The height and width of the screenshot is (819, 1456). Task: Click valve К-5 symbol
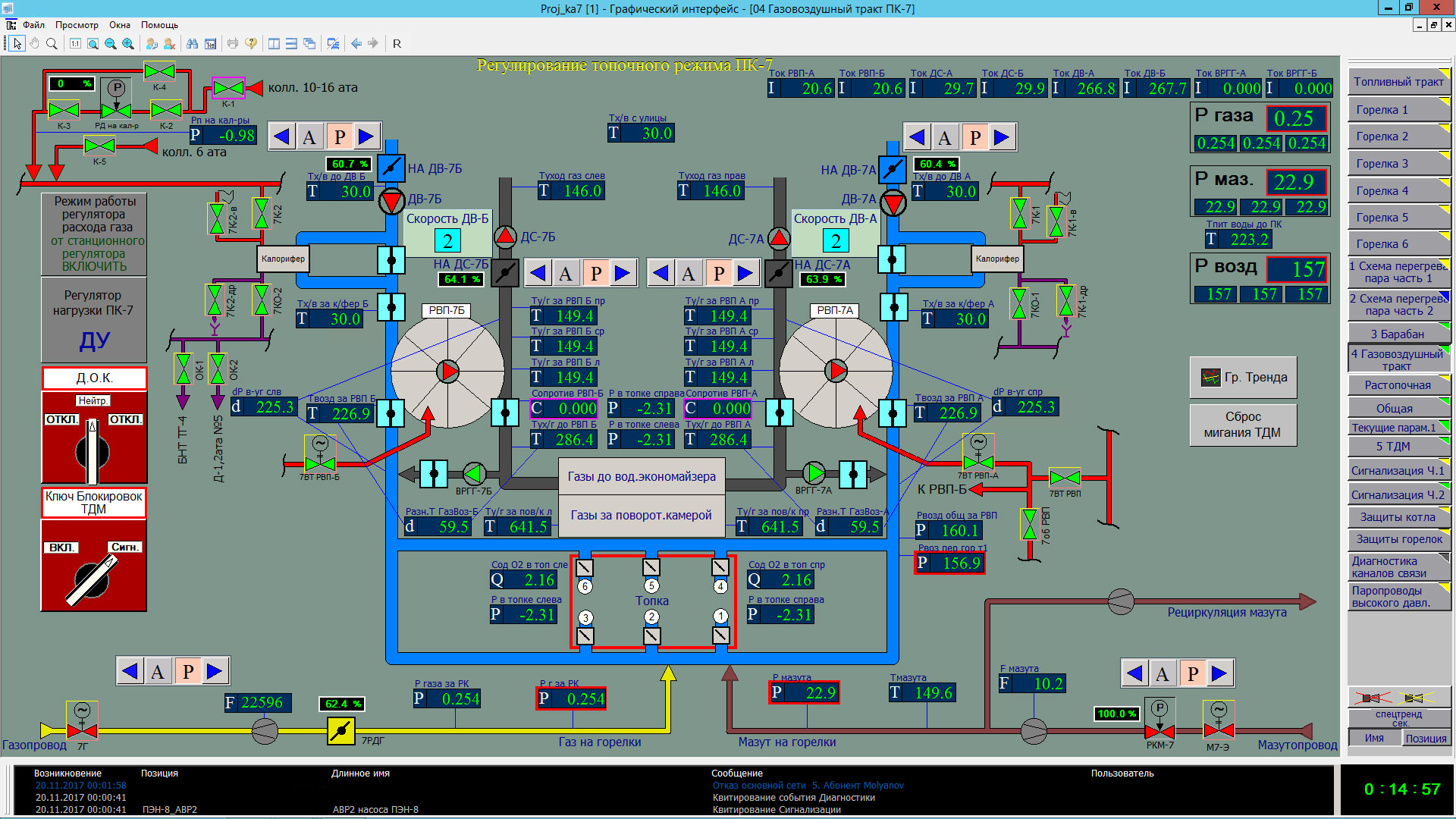coord(99,145)
